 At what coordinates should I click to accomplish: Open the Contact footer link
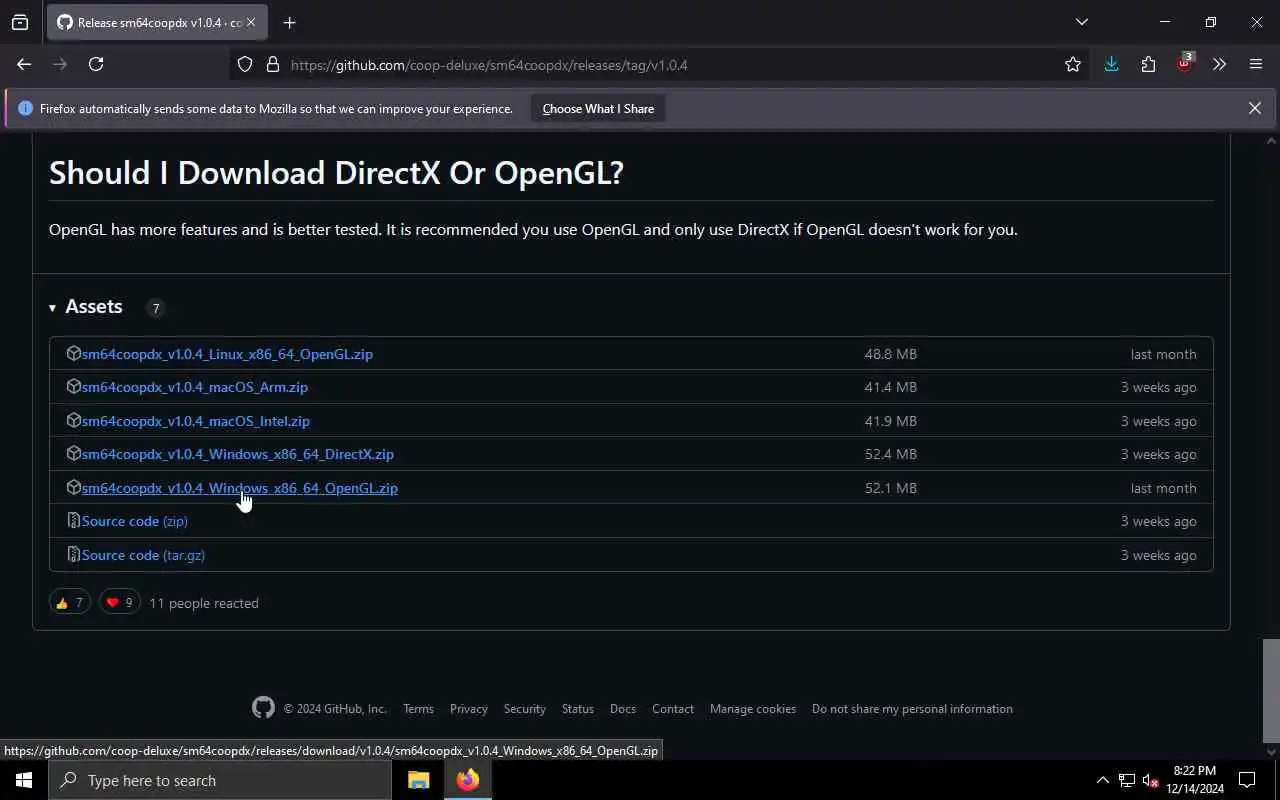673,709
